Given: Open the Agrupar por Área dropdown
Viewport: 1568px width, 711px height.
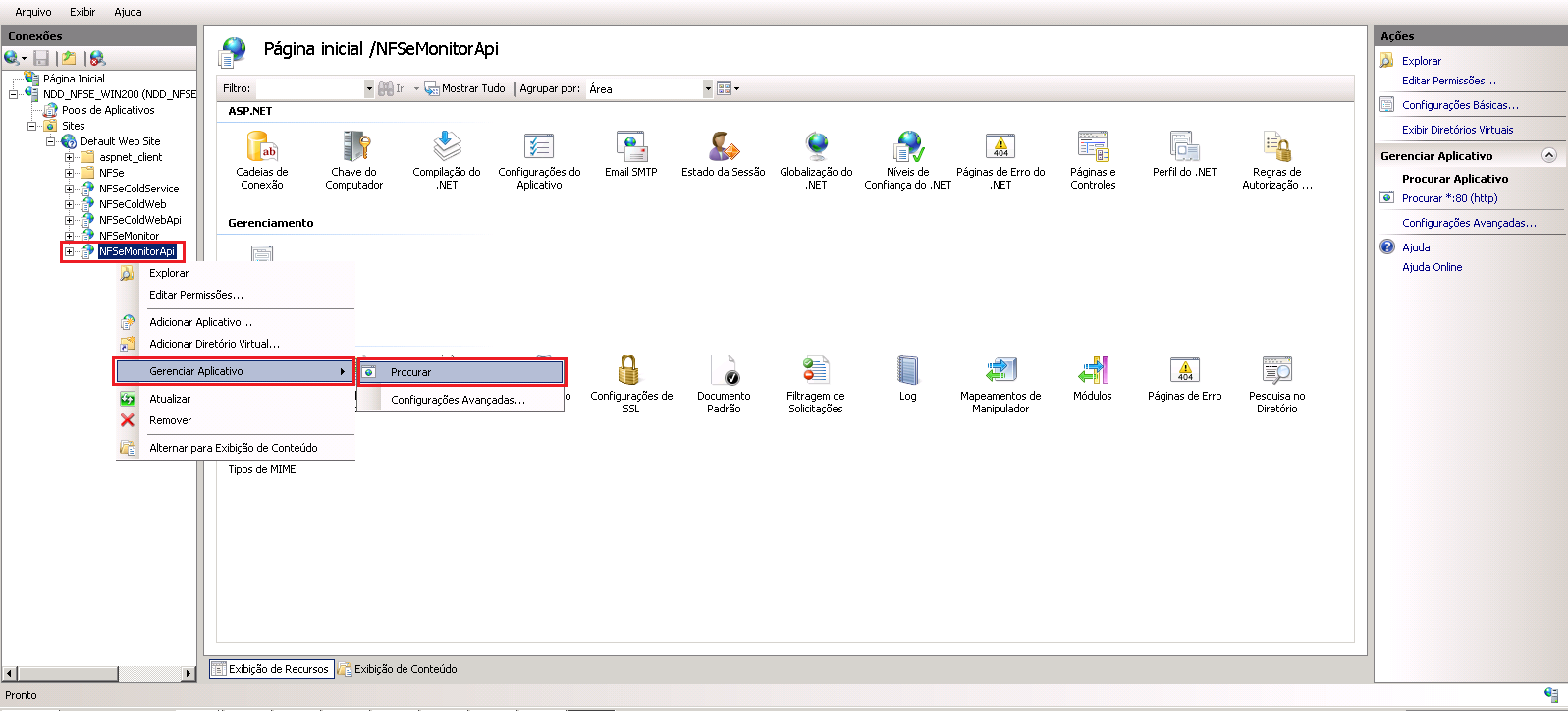Looking at the screenshot, I should point(707,88).
